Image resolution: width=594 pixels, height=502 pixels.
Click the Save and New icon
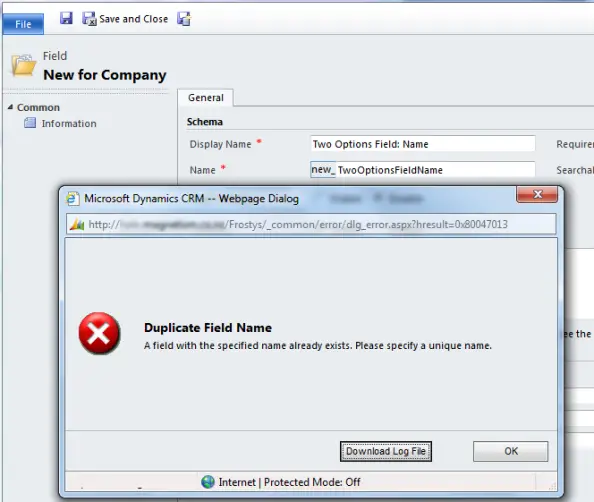pos(184,19)
